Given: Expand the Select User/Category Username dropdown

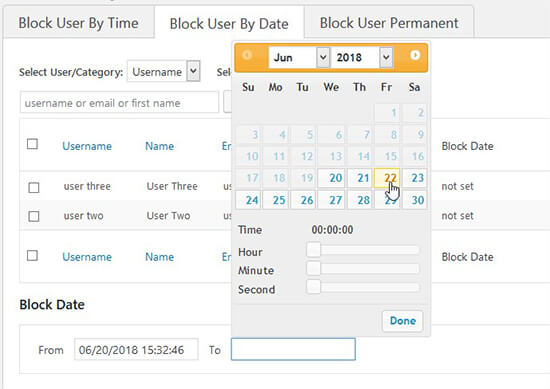Looking at the screenshot, I should [x=163, y=72].
